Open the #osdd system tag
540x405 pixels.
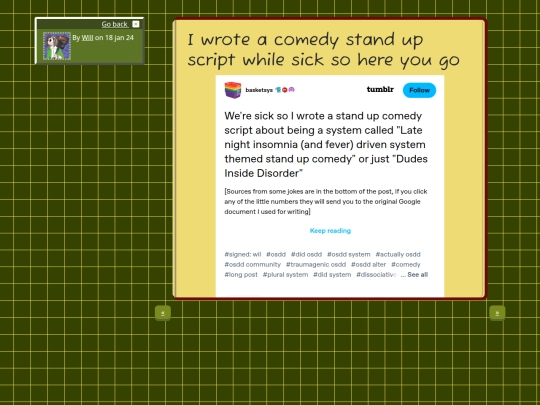[349, 255]
